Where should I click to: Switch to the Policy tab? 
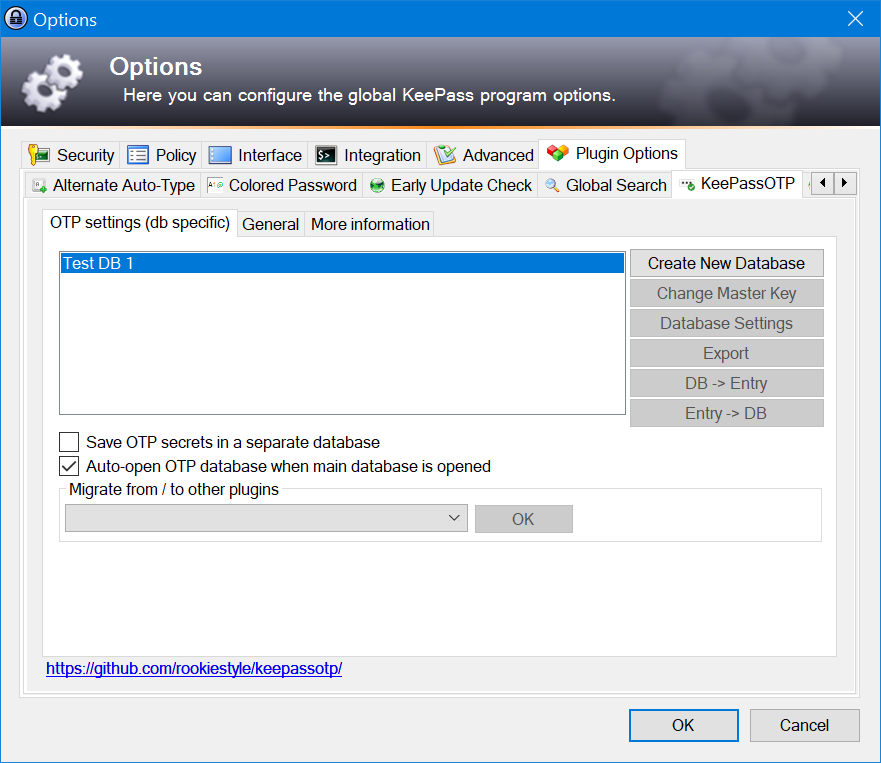pyautogui.click(x=161, y=155)
